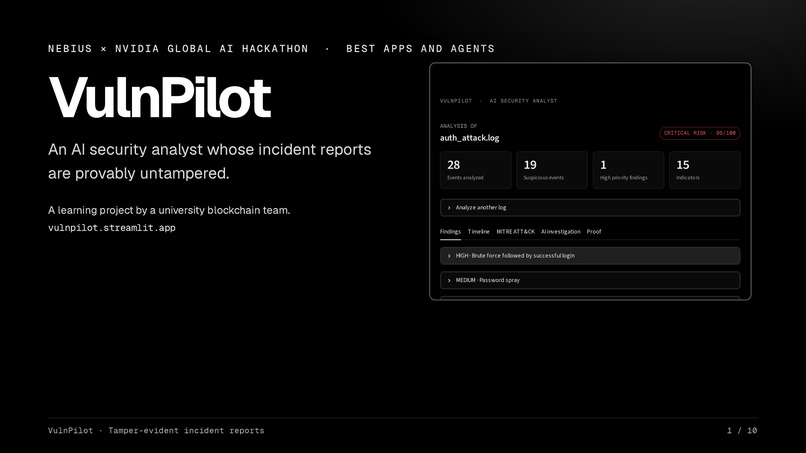This screenshot has height=453, width=806.
Task: Click the ANALYSIS OF label
Action: pos(458,126)
